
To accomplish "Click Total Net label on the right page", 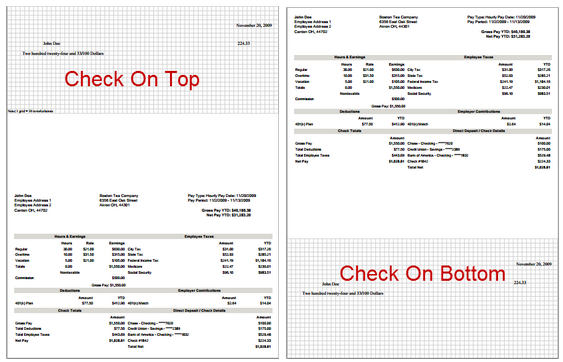I will (x=415, y=167).
